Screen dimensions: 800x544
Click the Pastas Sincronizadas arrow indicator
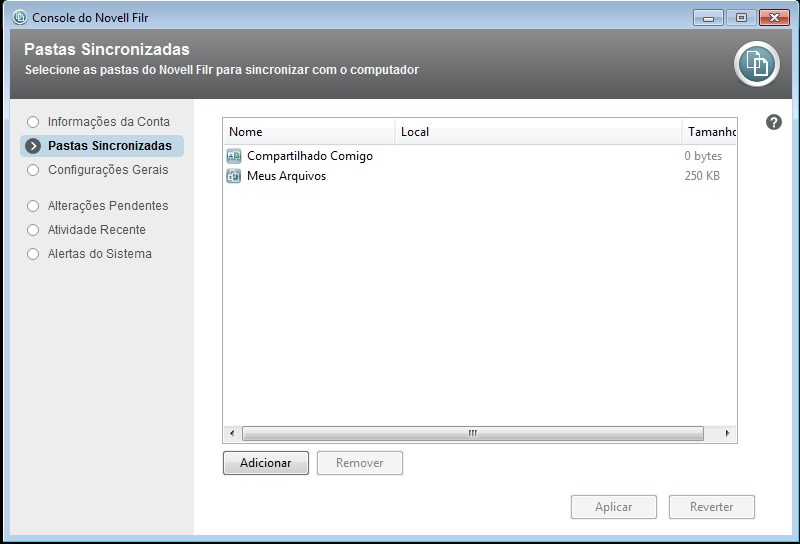(x=33, y=146)
